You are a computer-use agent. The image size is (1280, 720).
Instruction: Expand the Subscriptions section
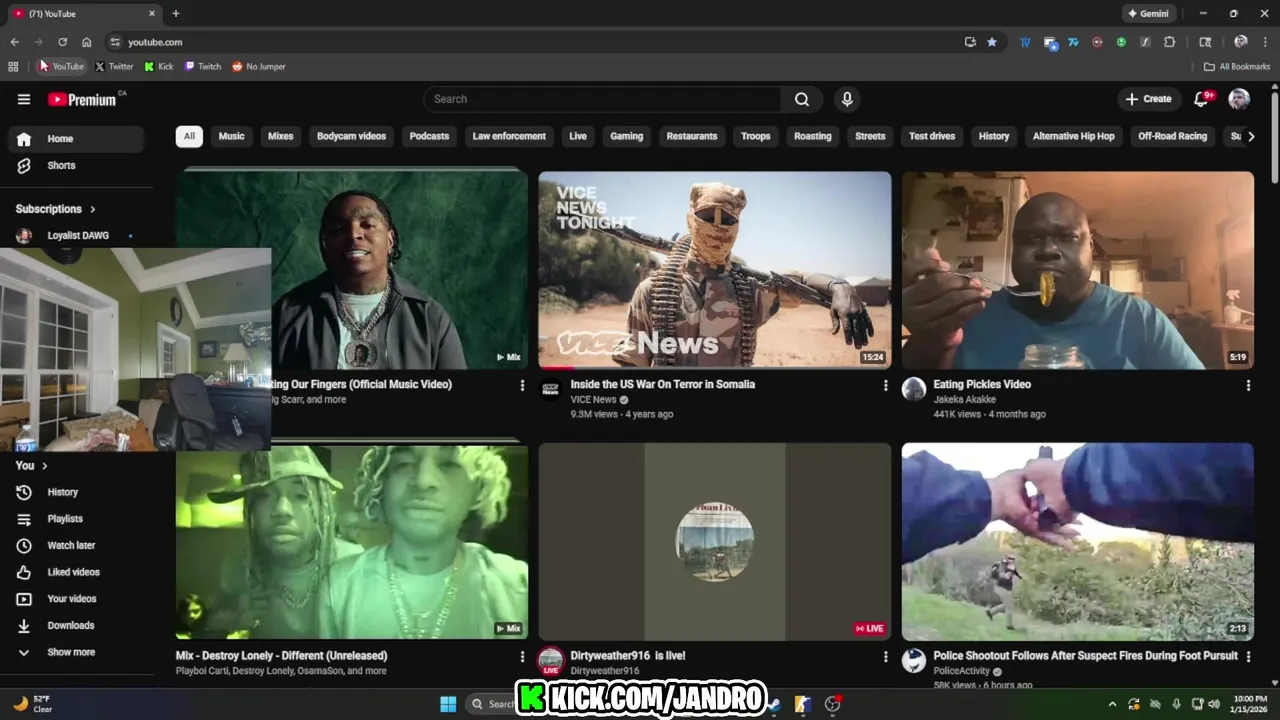(x=56, y=209)
